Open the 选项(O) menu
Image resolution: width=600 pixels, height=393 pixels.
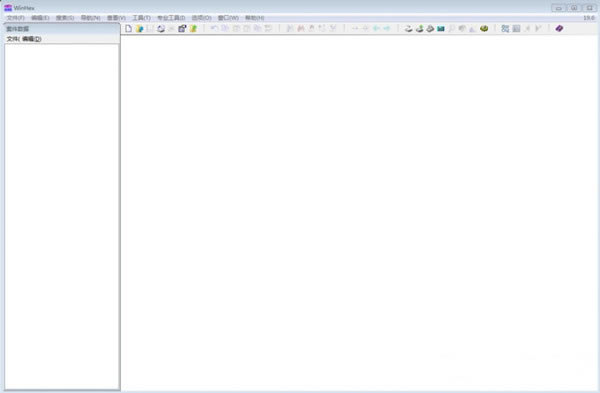(x=201, y=18)
